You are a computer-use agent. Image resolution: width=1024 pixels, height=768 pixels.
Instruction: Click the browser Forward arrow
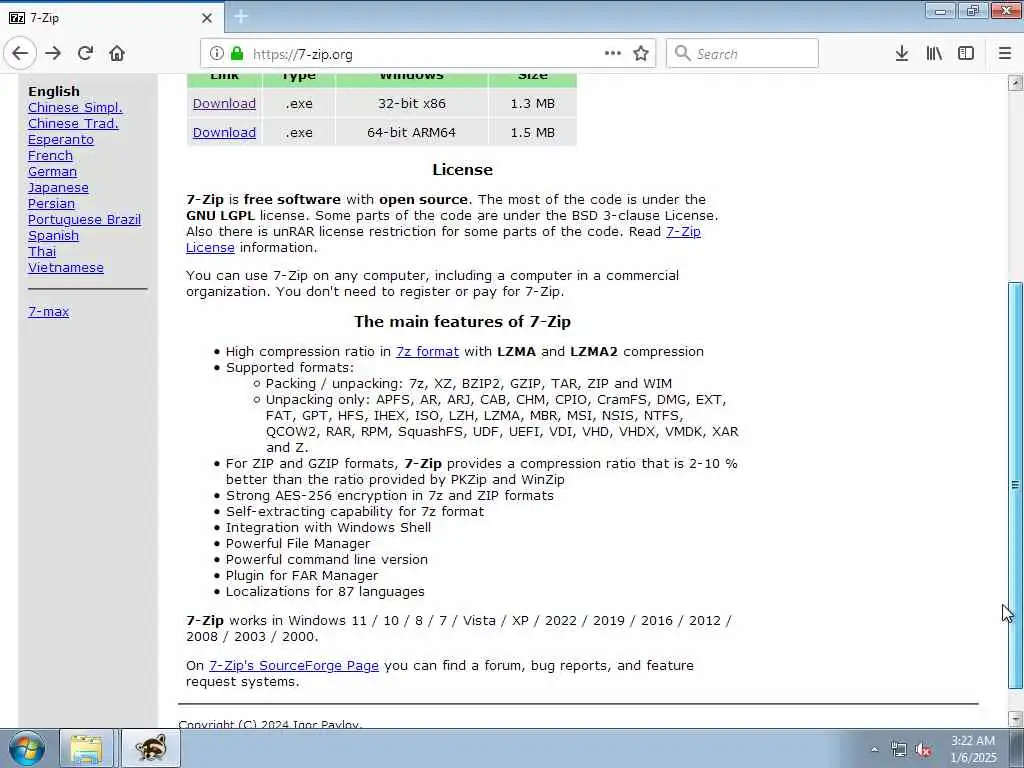click(53, 54)
